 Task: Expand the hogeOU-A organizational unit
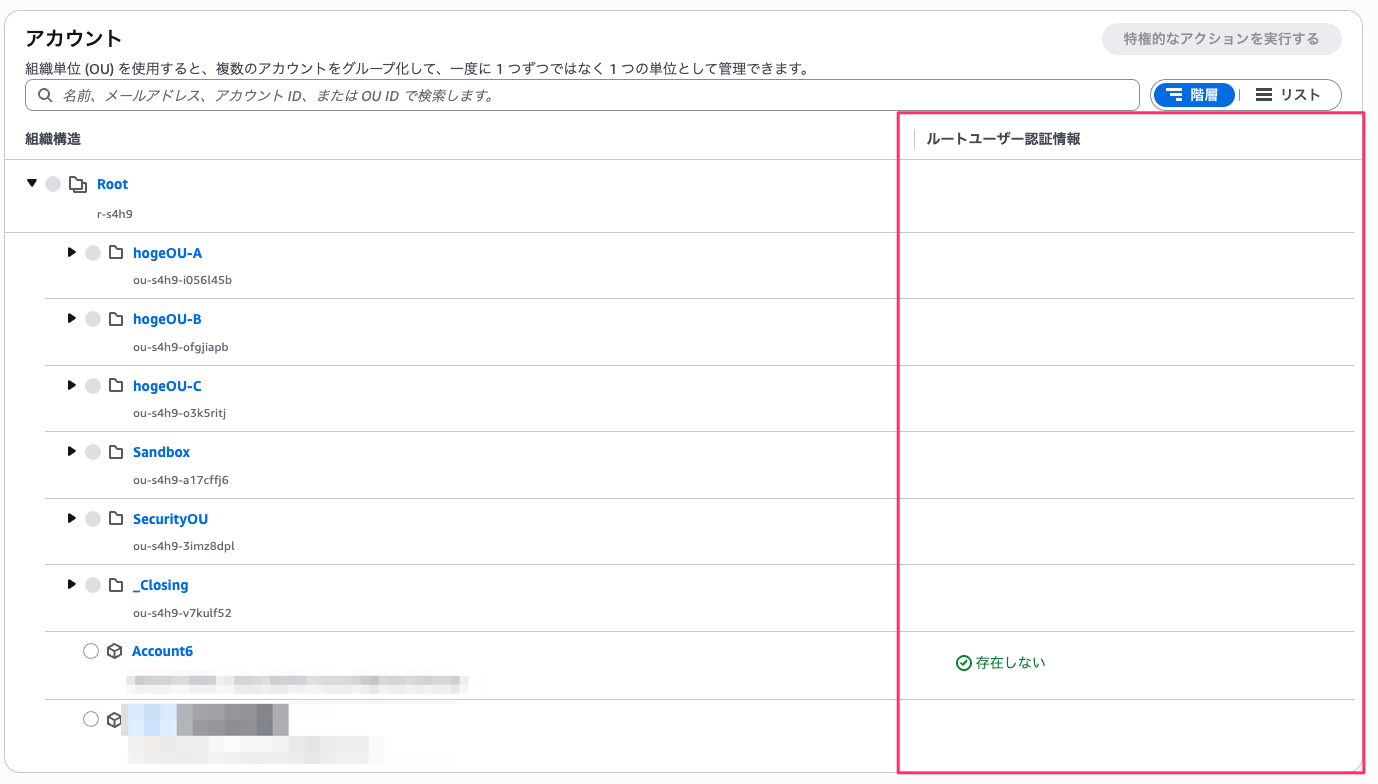point(71,252)
